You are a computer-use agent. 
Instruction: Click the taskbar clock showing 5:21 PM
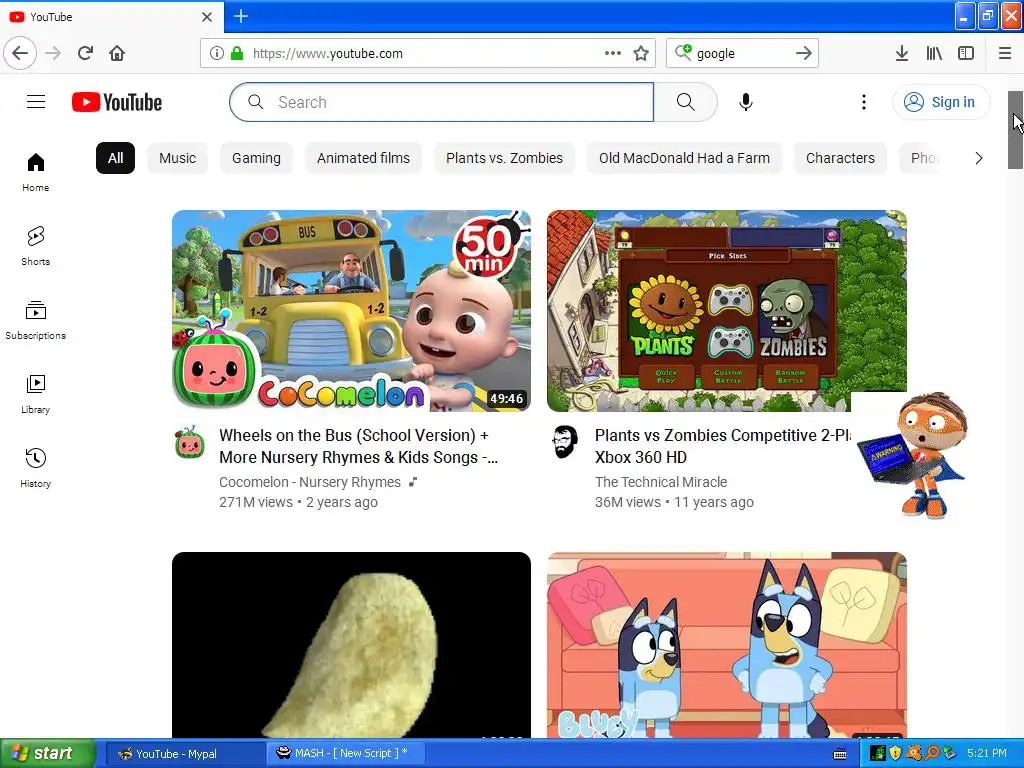click(986, 754)
